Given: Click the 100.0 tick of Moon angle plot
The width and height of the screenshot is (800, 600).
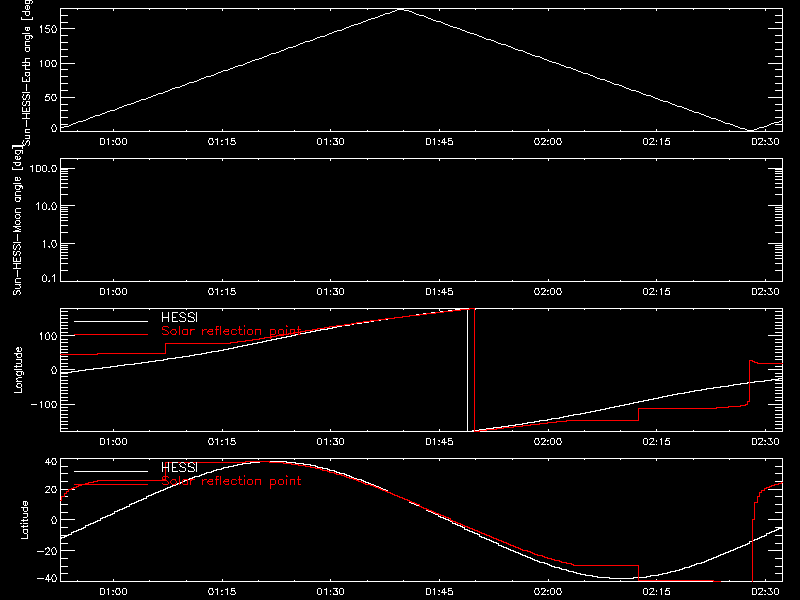Looking at the screenshot, I should (x=43, y=169).
